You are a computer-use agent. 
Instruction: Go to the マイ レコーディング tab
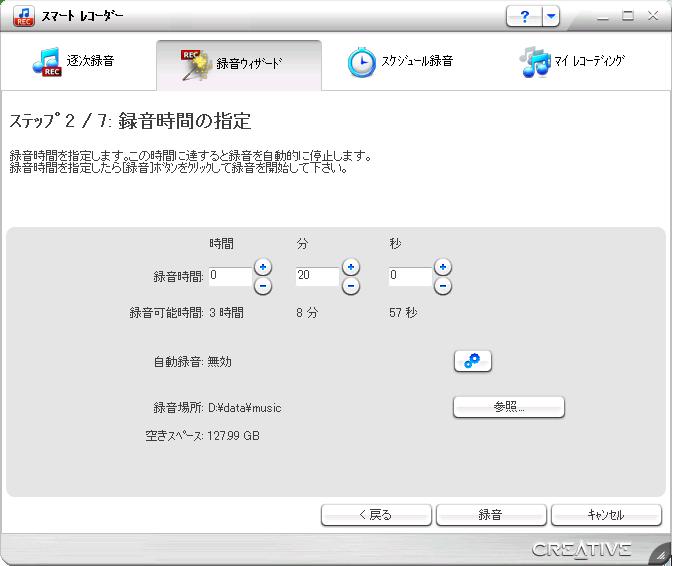[574, 62]
